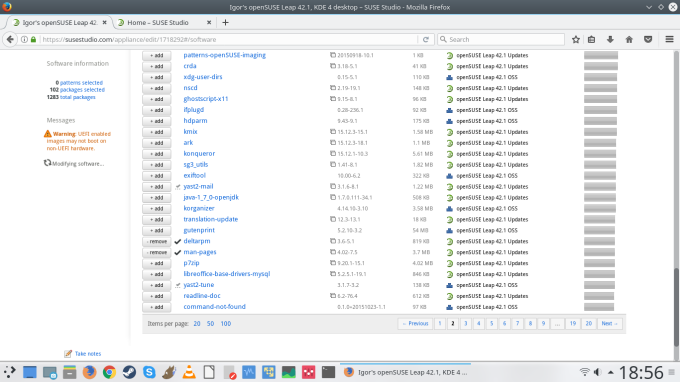Add the java-1_7_0-openjdk package
Image resolution: width=680 pixels, height=382 pixels.
click(157, 198)
